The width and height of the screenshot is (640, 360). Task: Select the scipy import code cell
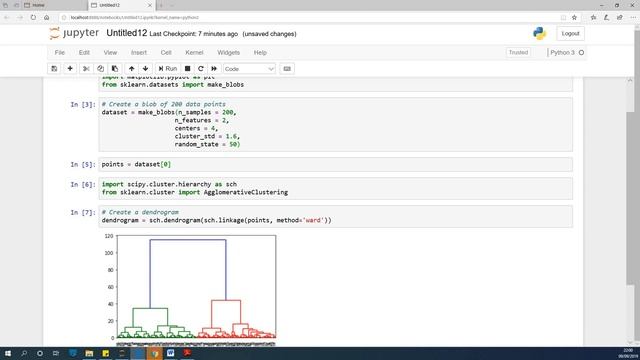[336, 189]
